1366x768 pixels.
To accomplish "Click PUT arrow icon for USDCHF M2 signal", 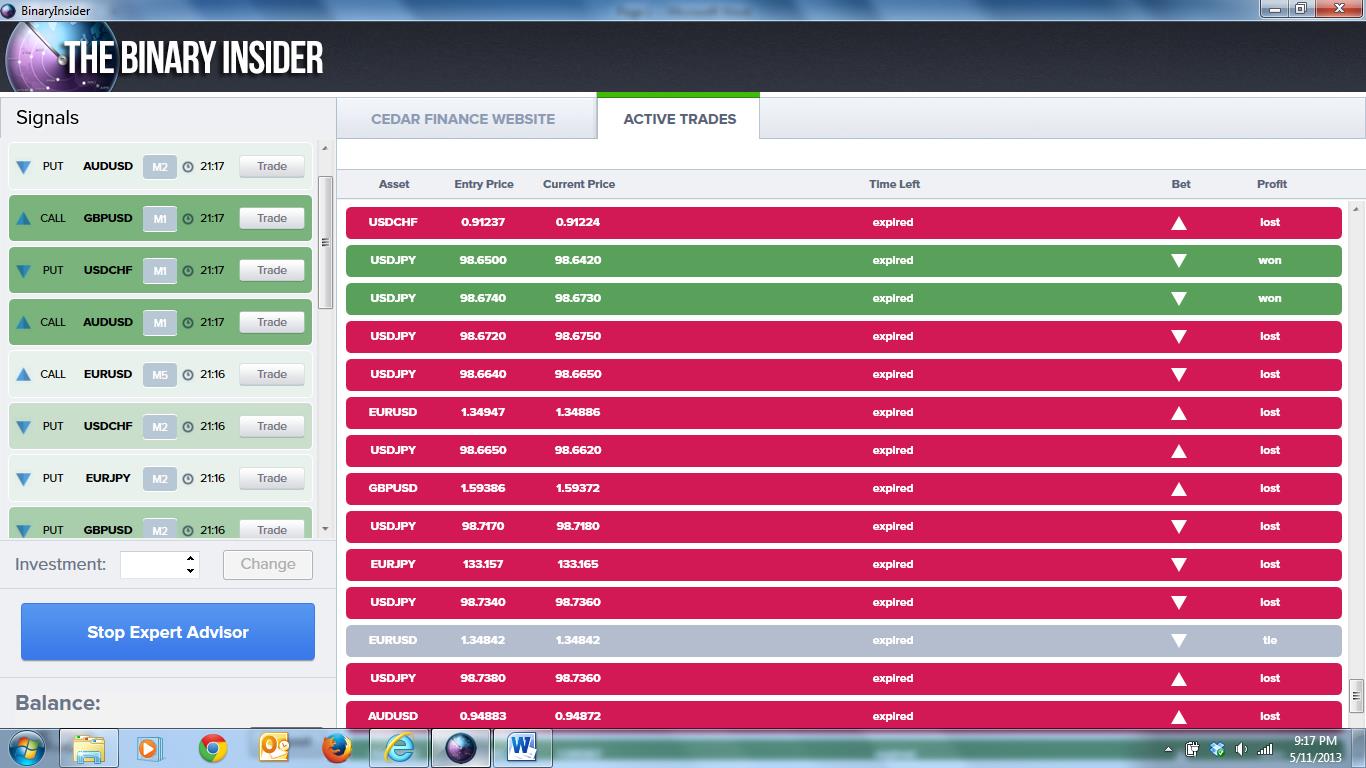I will pyautogui.click(x=24, y=427).
